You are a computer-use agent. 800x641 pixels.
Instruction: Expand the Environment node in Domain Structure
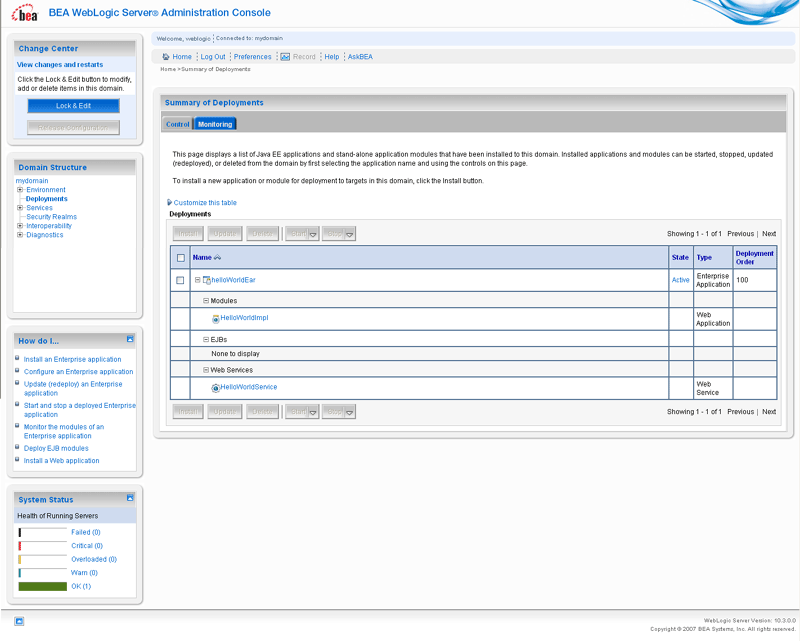[18, 189]
